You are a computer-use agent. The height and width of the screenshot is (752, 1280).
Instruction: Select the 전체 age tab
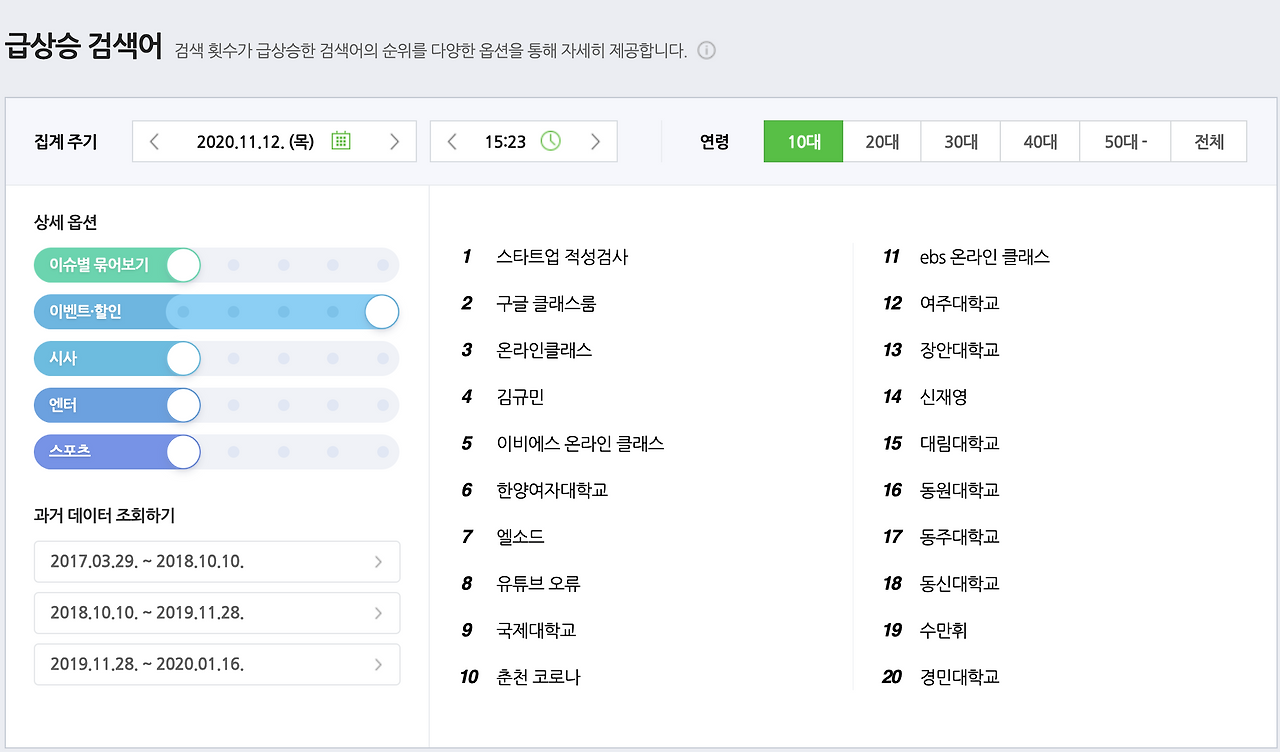tap(1209, 141)
